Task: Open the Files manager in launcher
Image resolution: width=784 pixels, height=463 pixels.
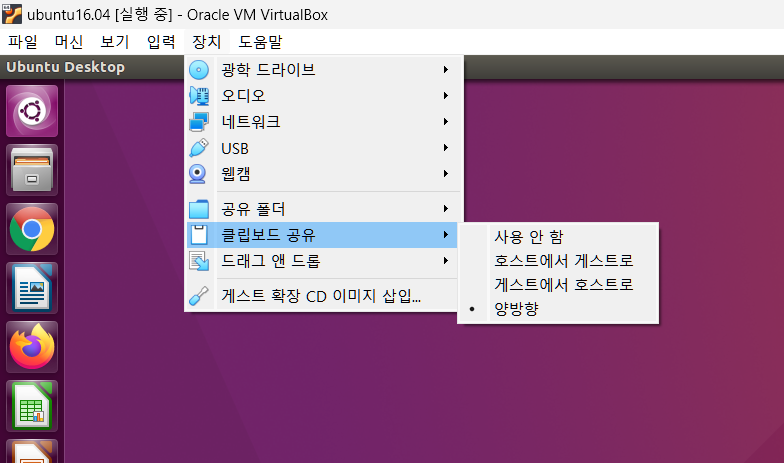Action: coord(32,170)
